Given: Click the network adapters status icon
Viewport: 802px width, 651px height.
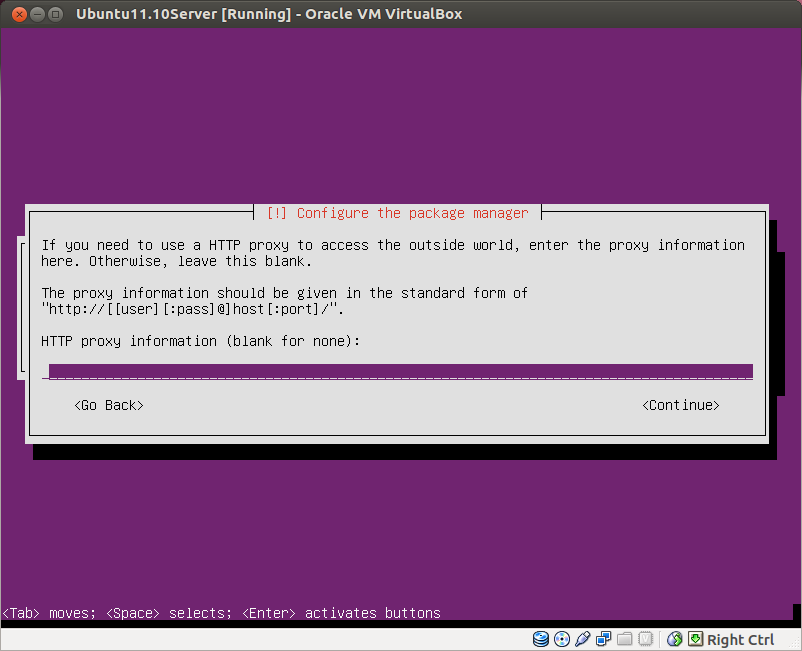Looking at the screenshot, I should [603, 638].
